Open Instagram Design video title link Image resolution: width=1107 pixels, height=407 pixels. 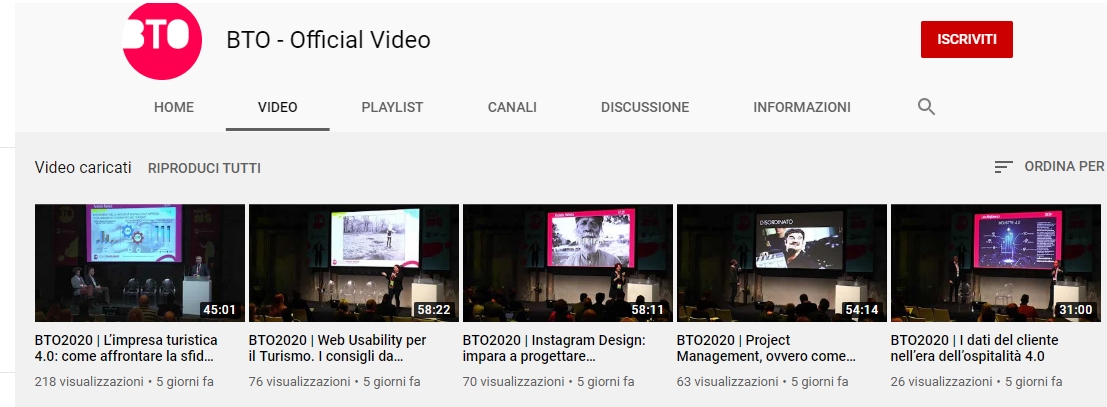coord(554,348)
